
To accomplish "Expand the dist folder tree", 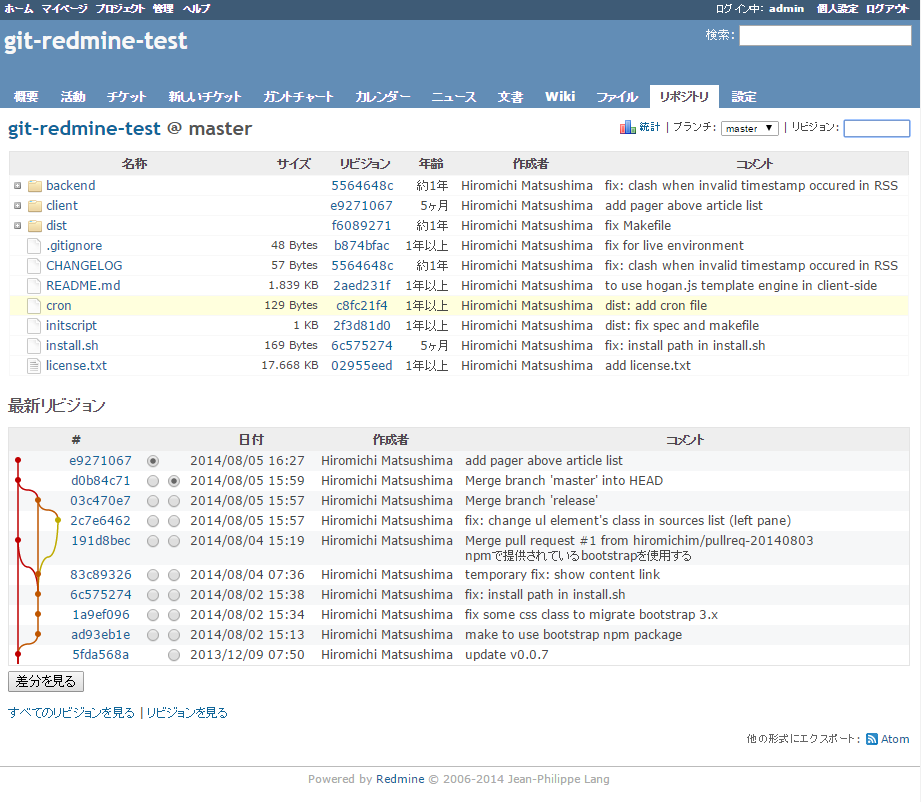I will [x=18, y=226].
